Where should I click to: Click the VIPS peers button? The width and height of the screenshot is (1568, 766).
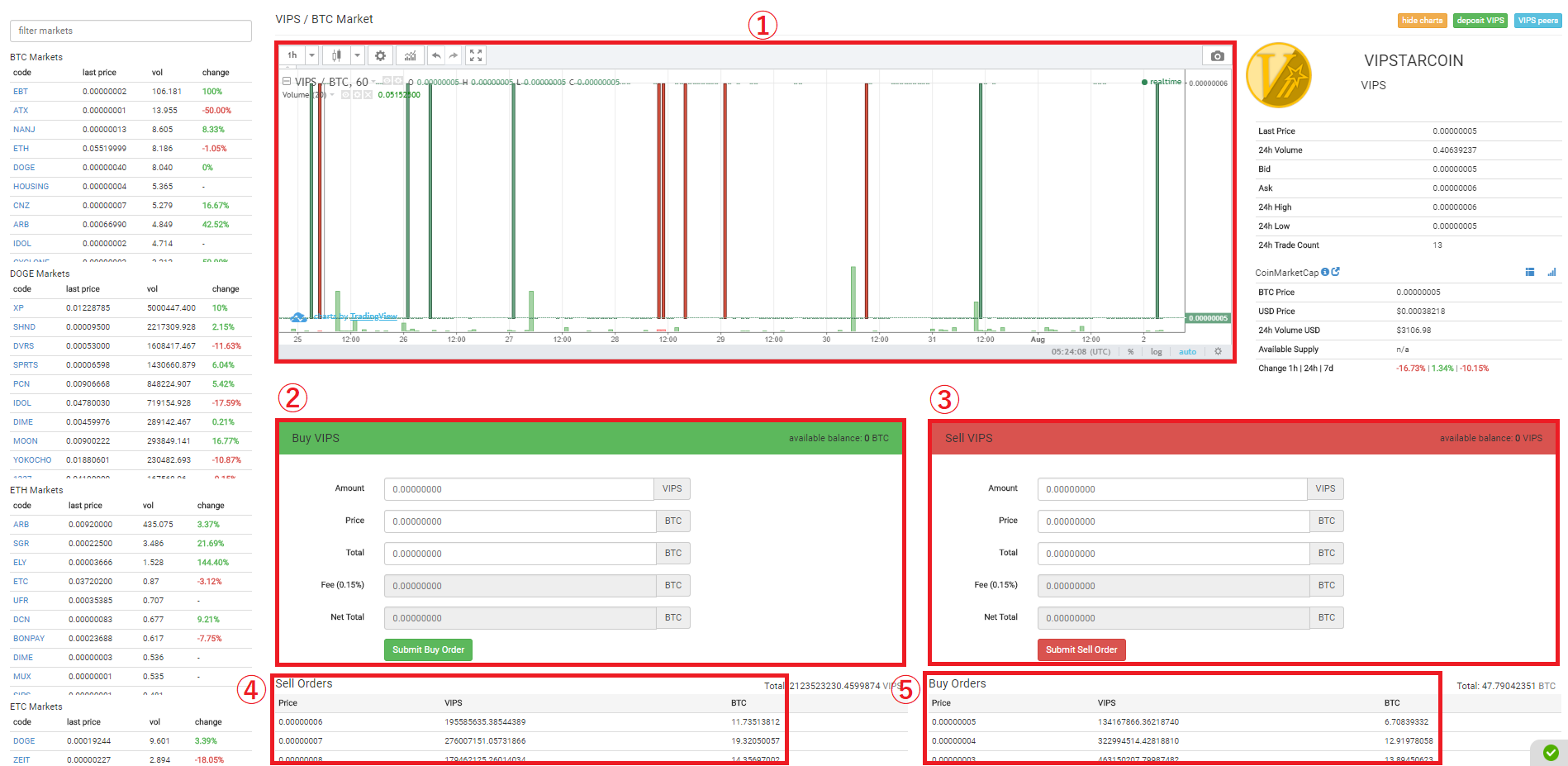coord(1537,21)
